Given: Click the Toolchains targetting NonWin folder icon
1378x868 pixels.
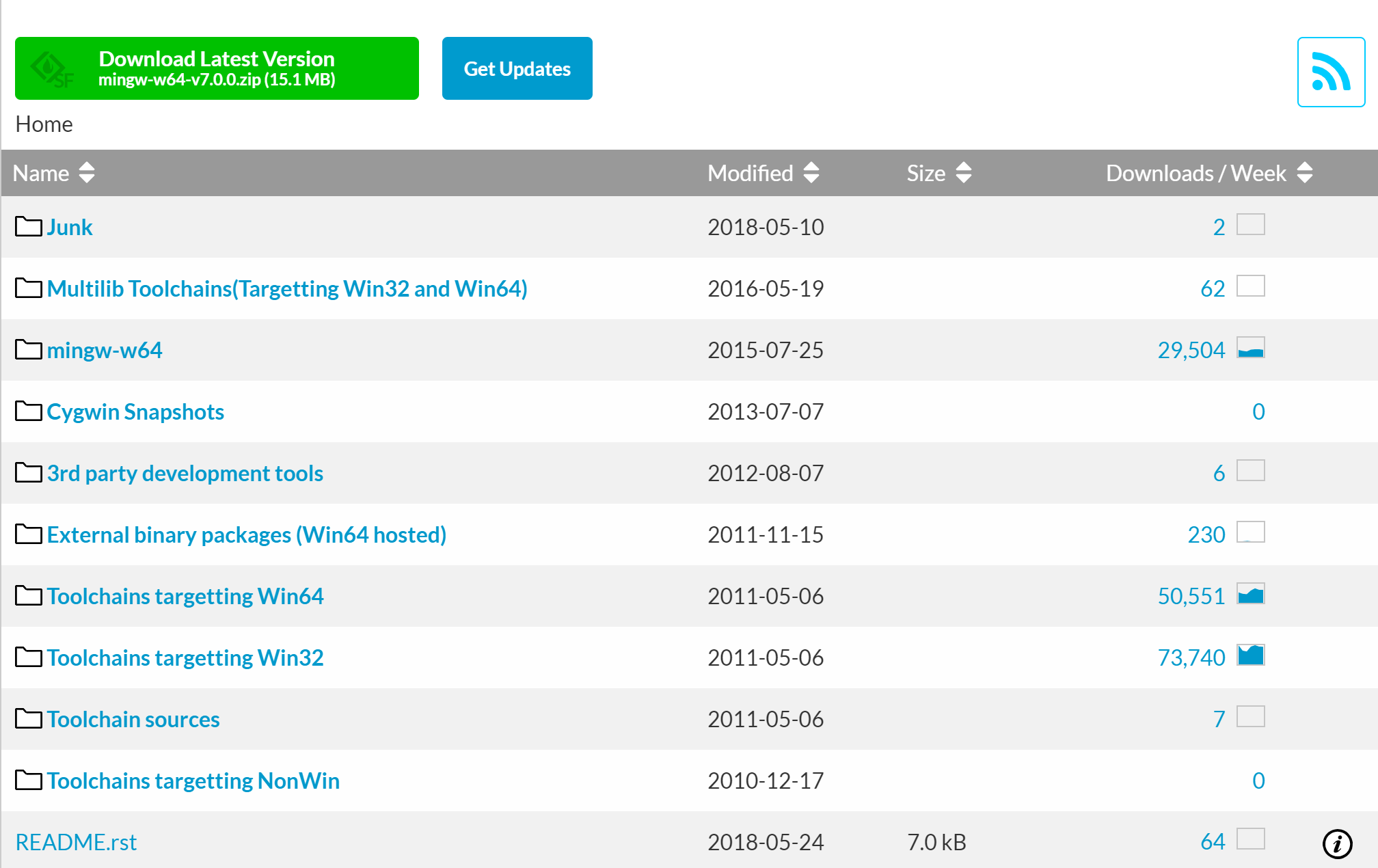Looking at the screenshot, I should click(x=29, y=780).
